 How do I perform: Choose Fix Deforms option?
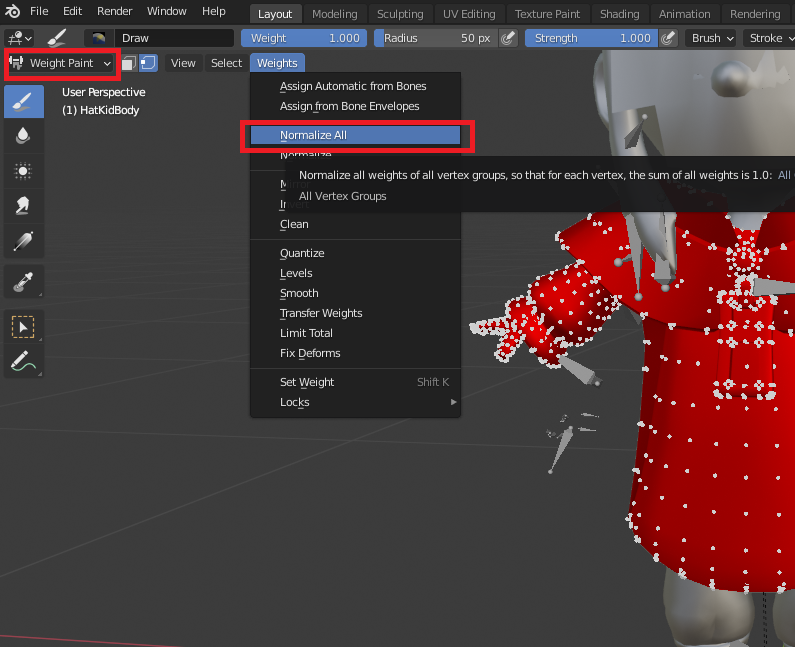355,353
